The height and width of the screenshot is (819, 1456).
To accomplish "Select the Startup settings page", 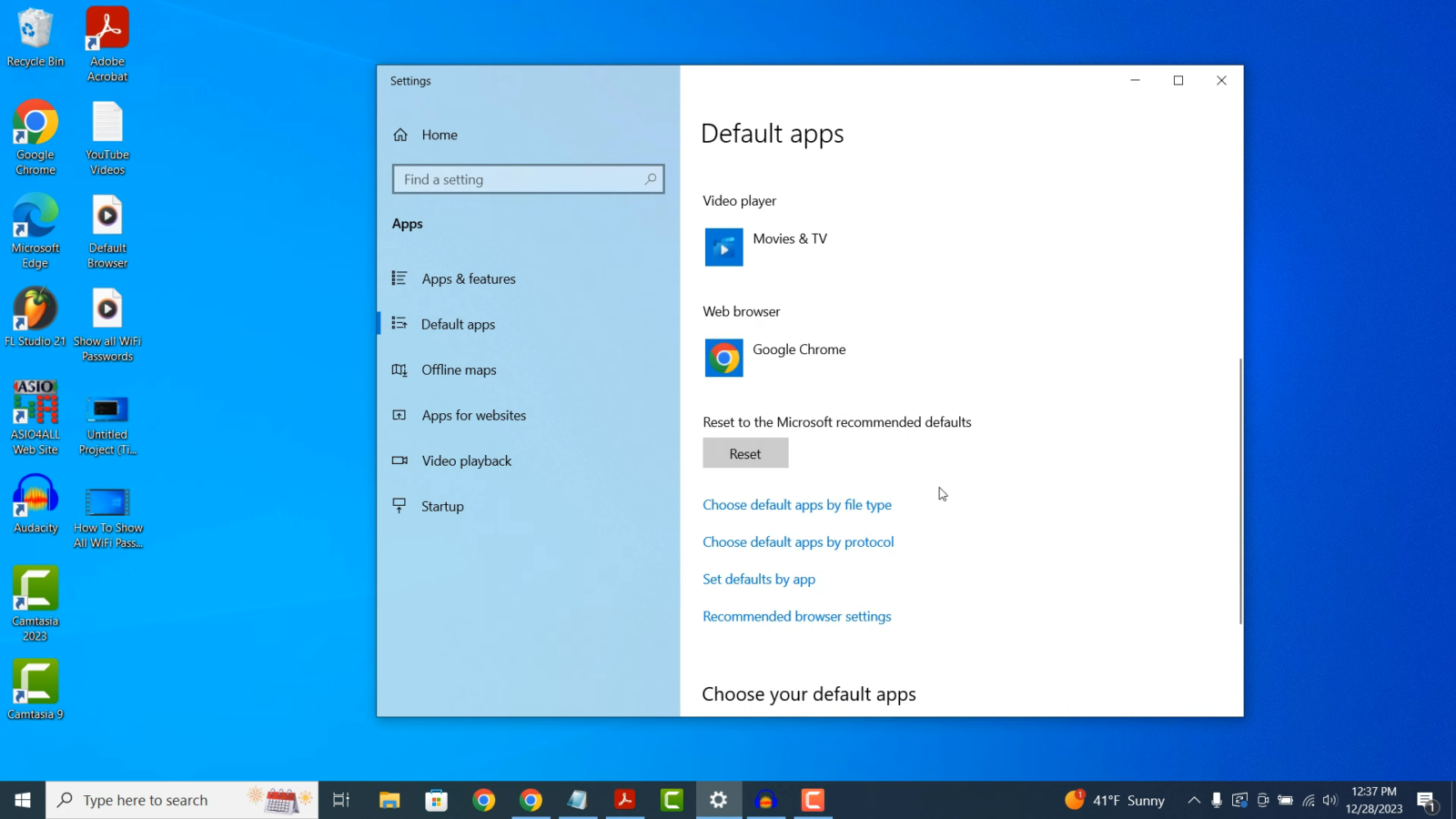I will pos(442,506).
